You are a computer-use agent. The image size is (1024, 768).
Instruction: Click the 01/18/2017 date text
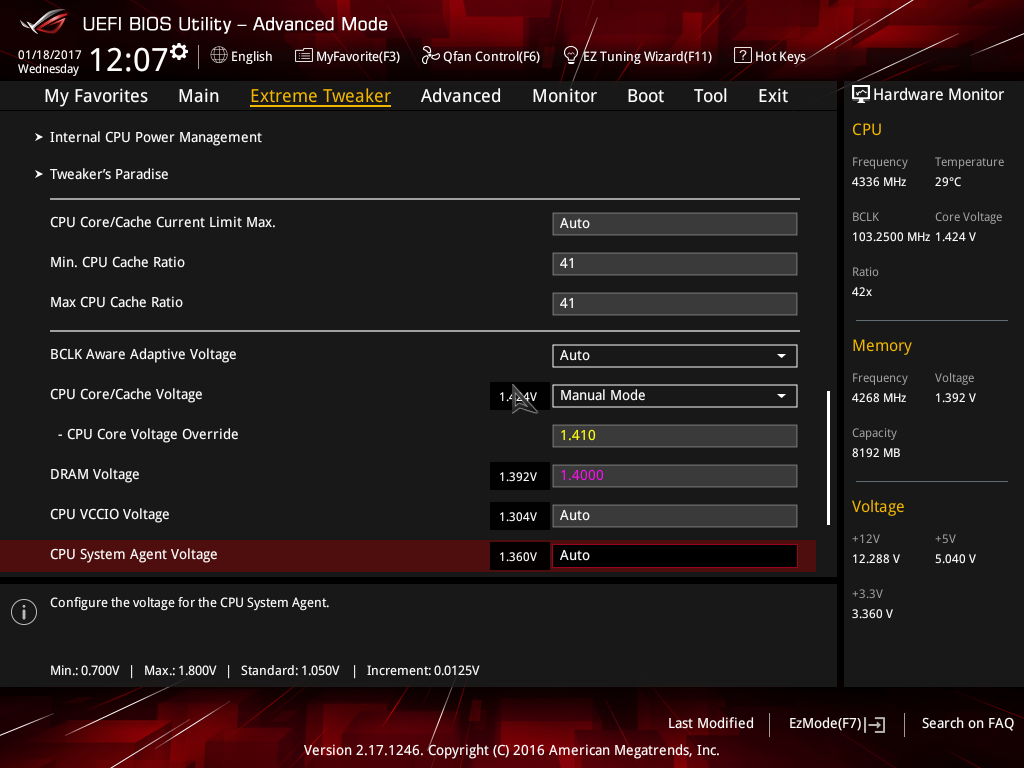[50, 55]
